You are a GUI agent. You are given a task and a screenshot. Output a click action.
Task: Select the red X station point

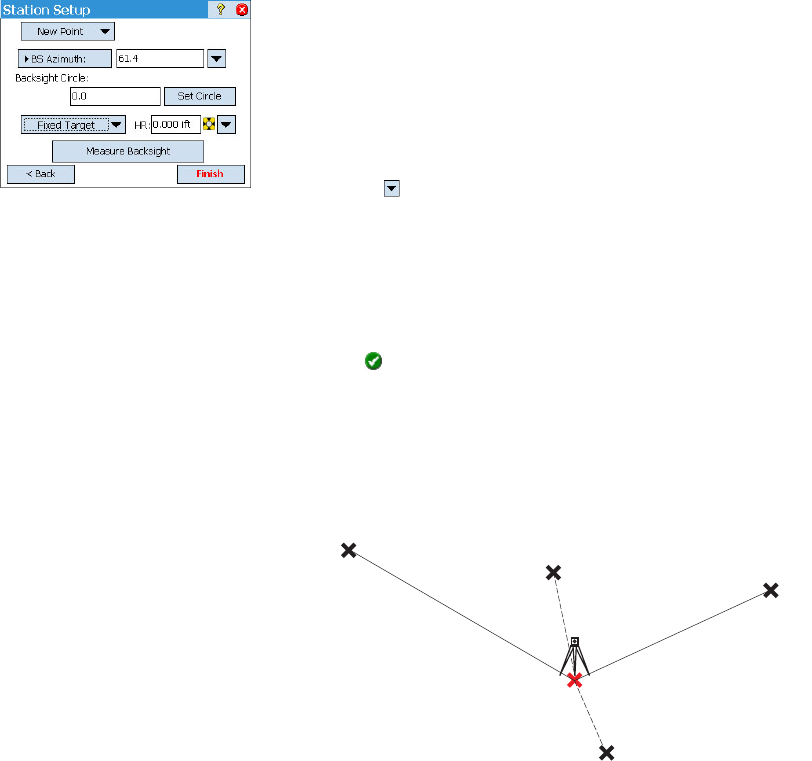point(574,680)
